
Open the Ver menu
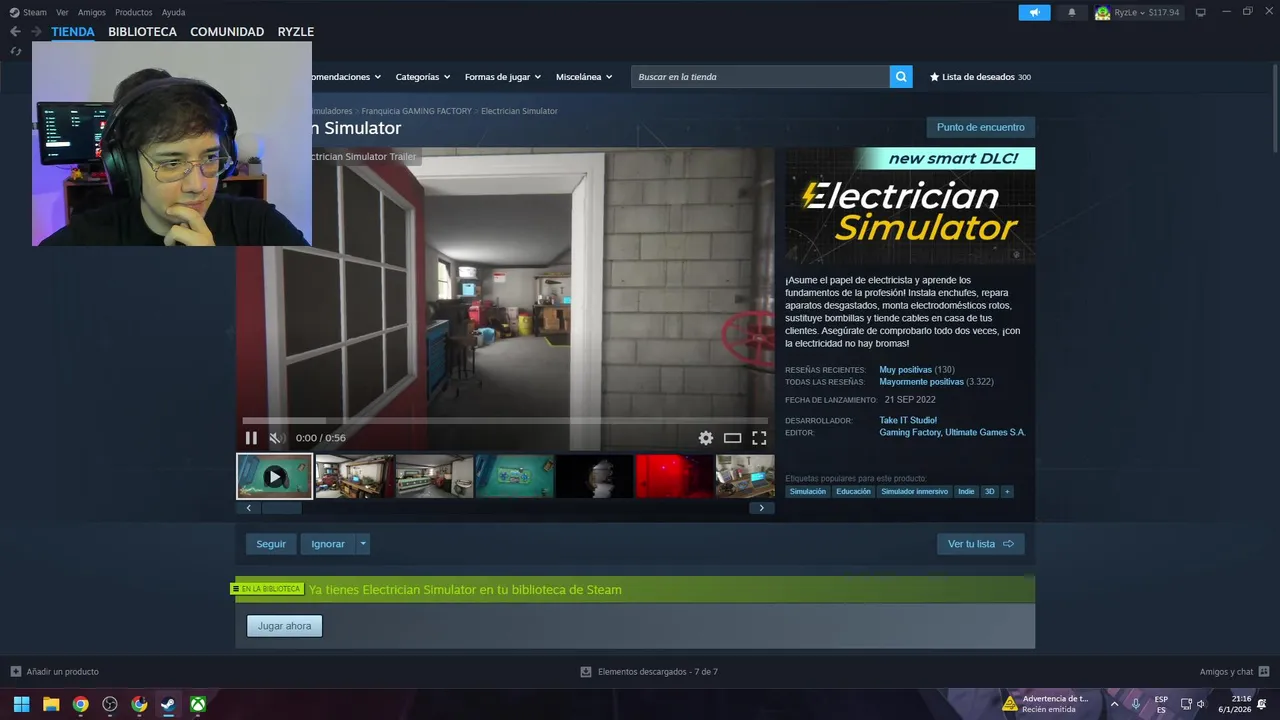(x=62, y=12)
